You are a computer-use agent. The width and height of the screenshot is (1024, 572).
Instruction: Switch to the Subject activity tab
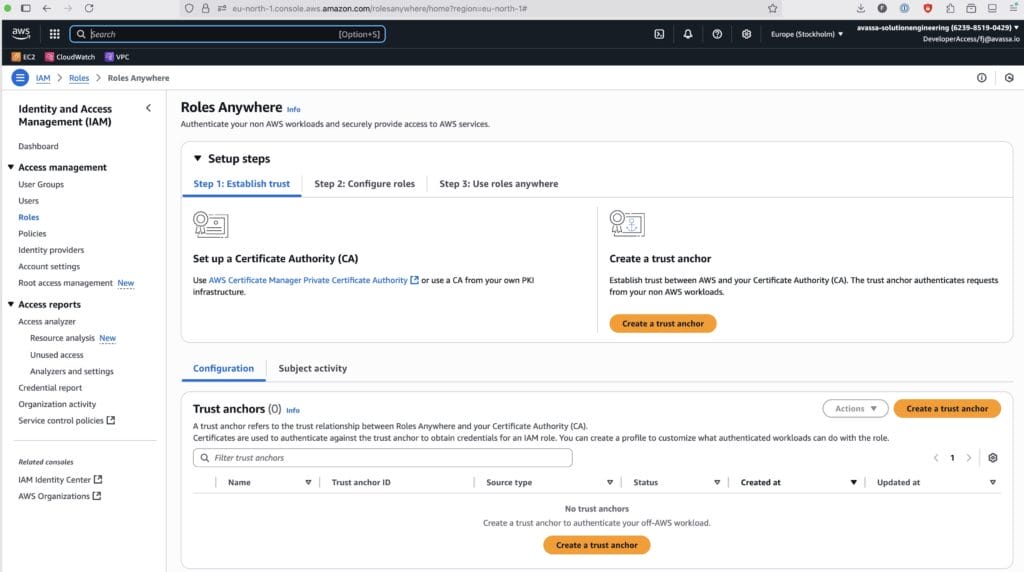tap(312, 368)
